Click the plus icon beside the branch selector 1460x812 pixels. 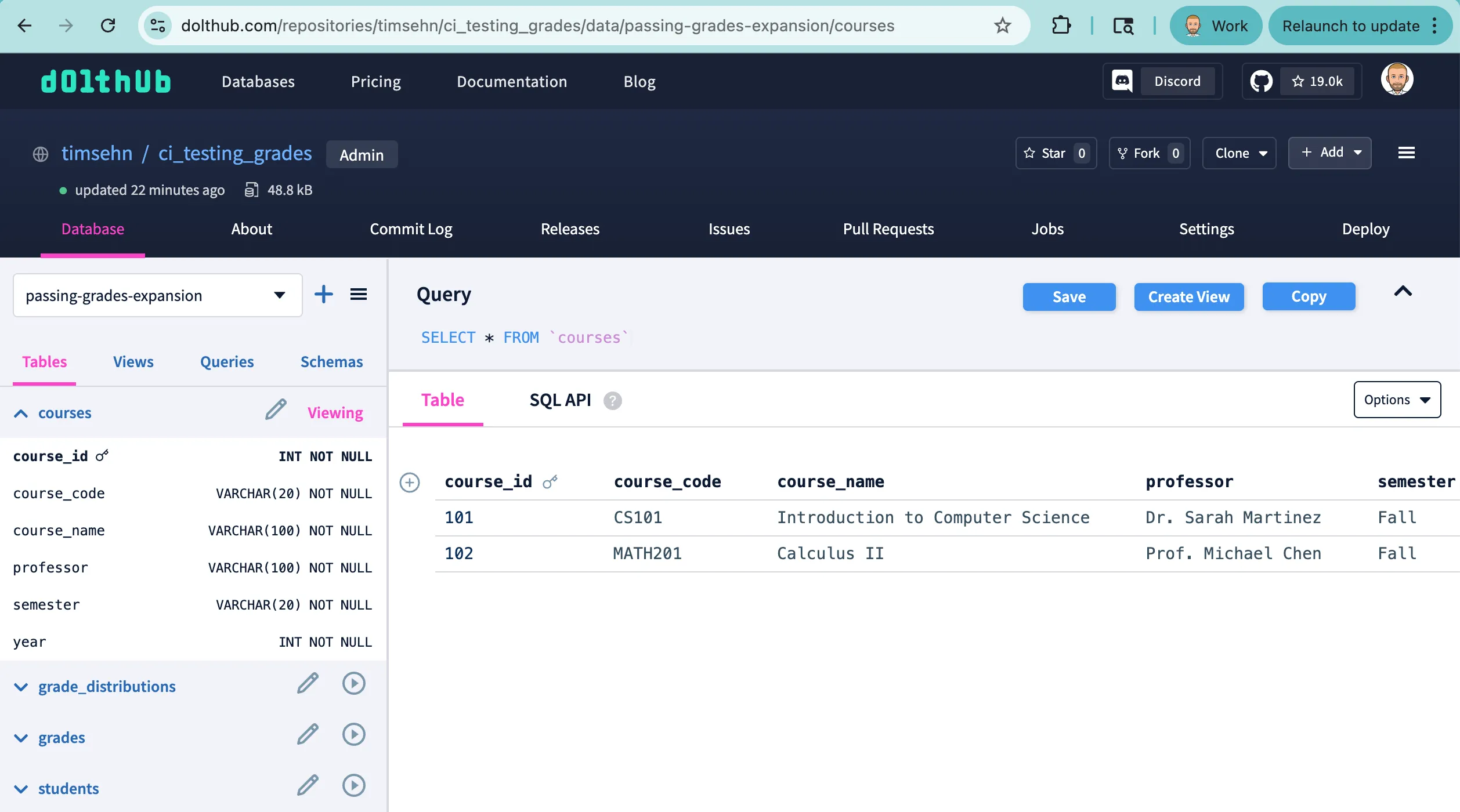(x=324, y=295)
